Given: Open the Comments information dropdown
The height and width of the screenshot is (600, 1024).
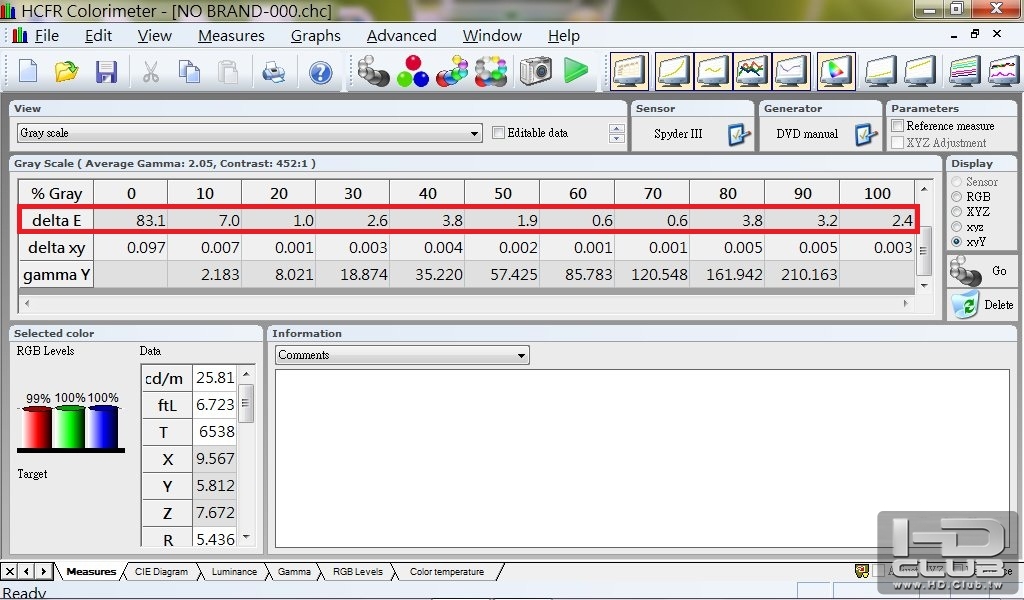Looking at the screenshot, I should coord(402,355).
